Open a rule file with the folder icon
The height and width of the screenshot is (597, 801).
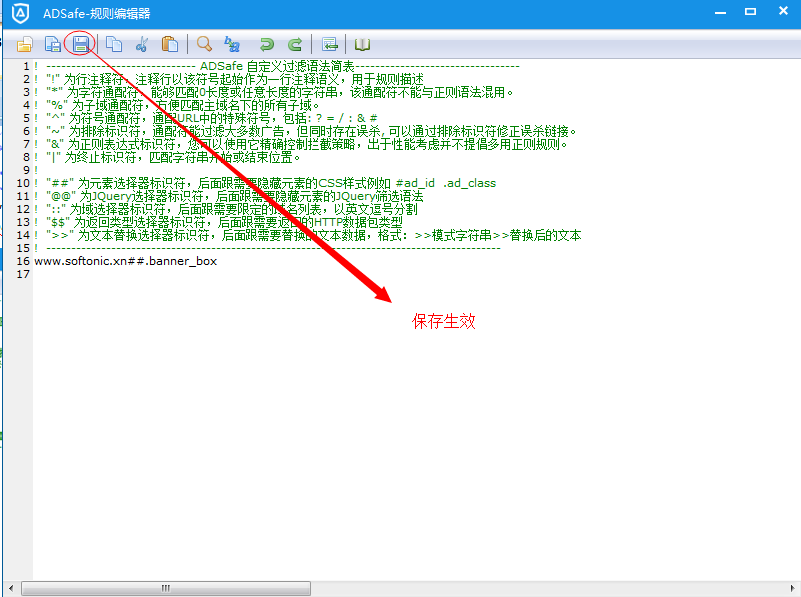[x=25, y=44]
